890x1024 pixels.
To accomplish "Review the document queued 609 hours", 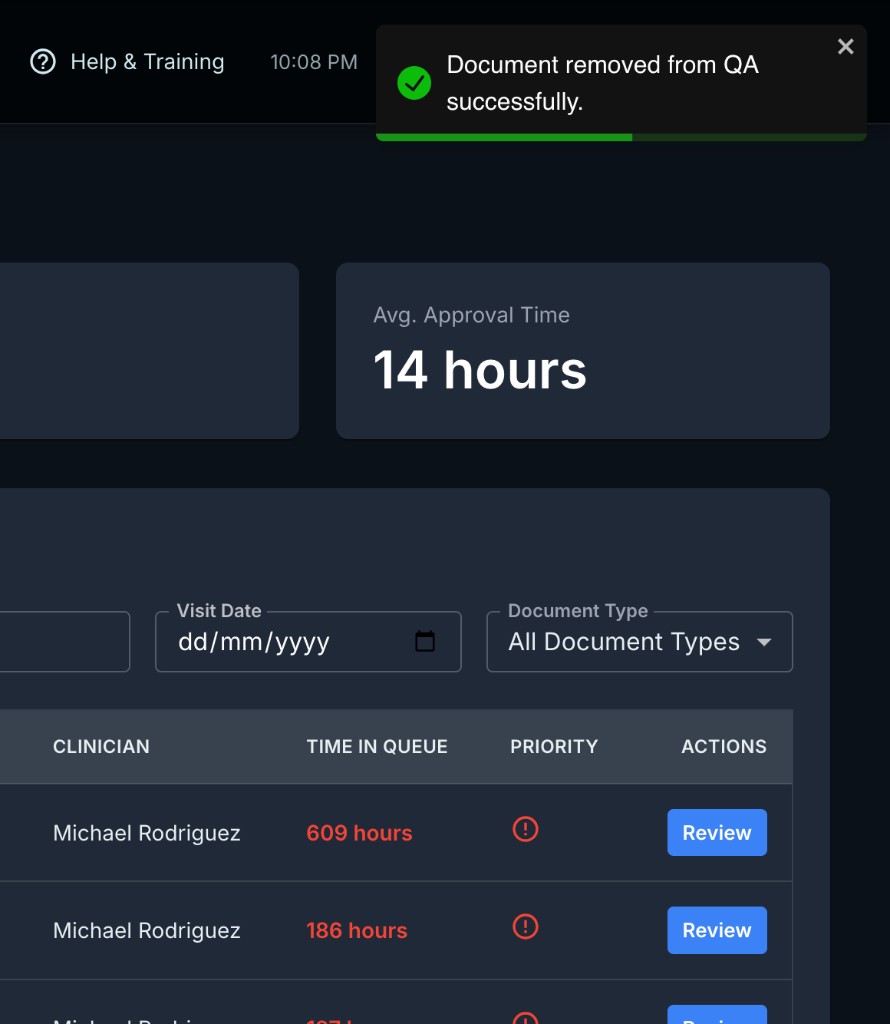I will coord(716,833).
